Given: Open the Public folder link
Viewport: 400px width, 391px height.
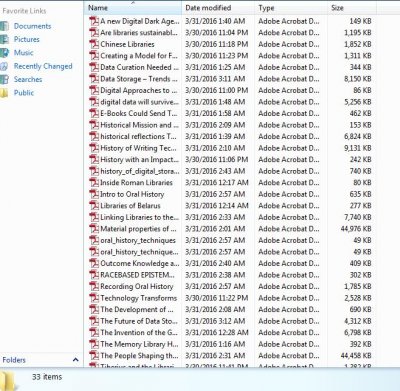Looking at the screenshot, I should (x=24, y=93).
